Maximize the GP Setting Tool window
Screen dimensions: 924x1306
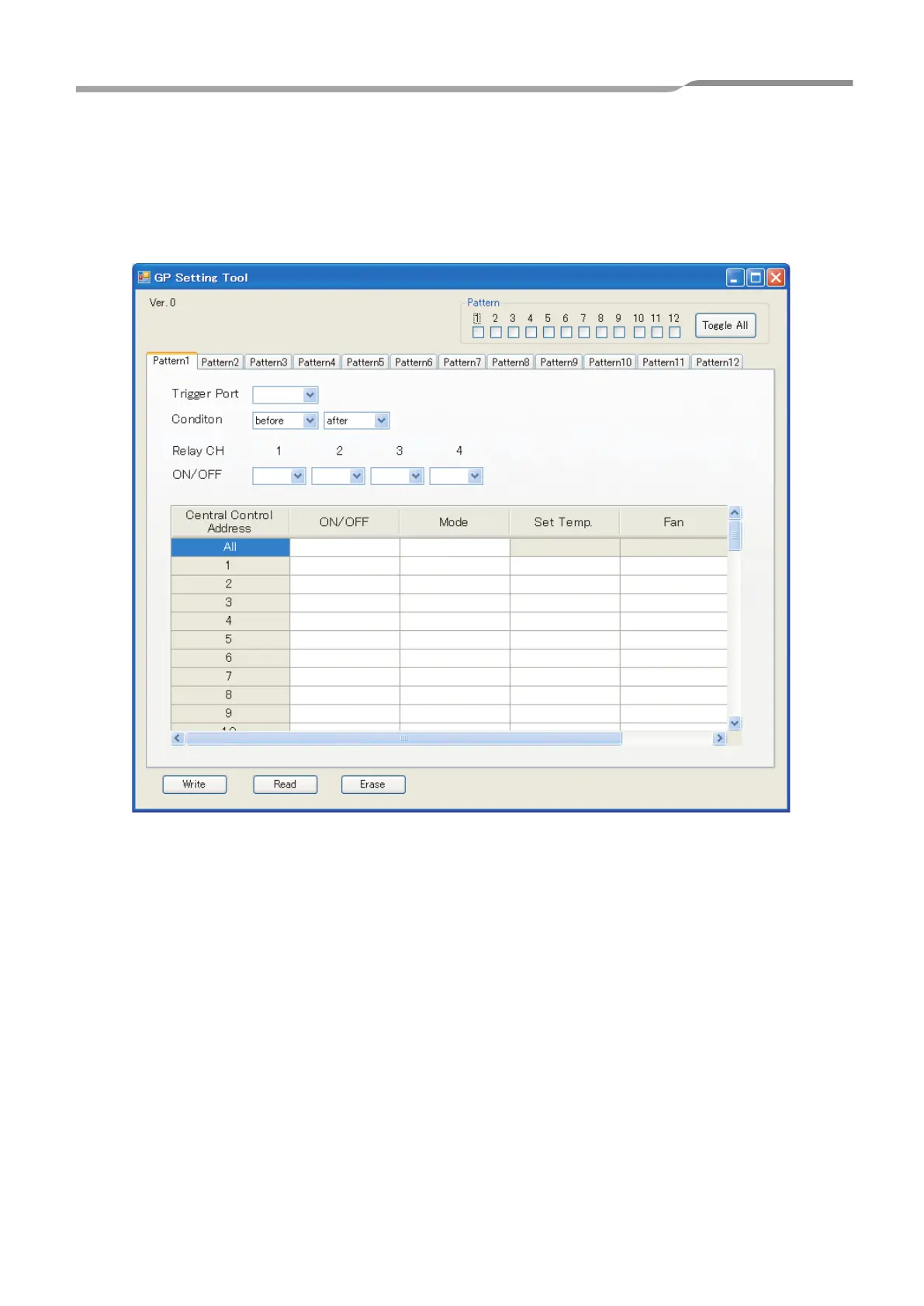pyautogui.click(x=755, y=277)
